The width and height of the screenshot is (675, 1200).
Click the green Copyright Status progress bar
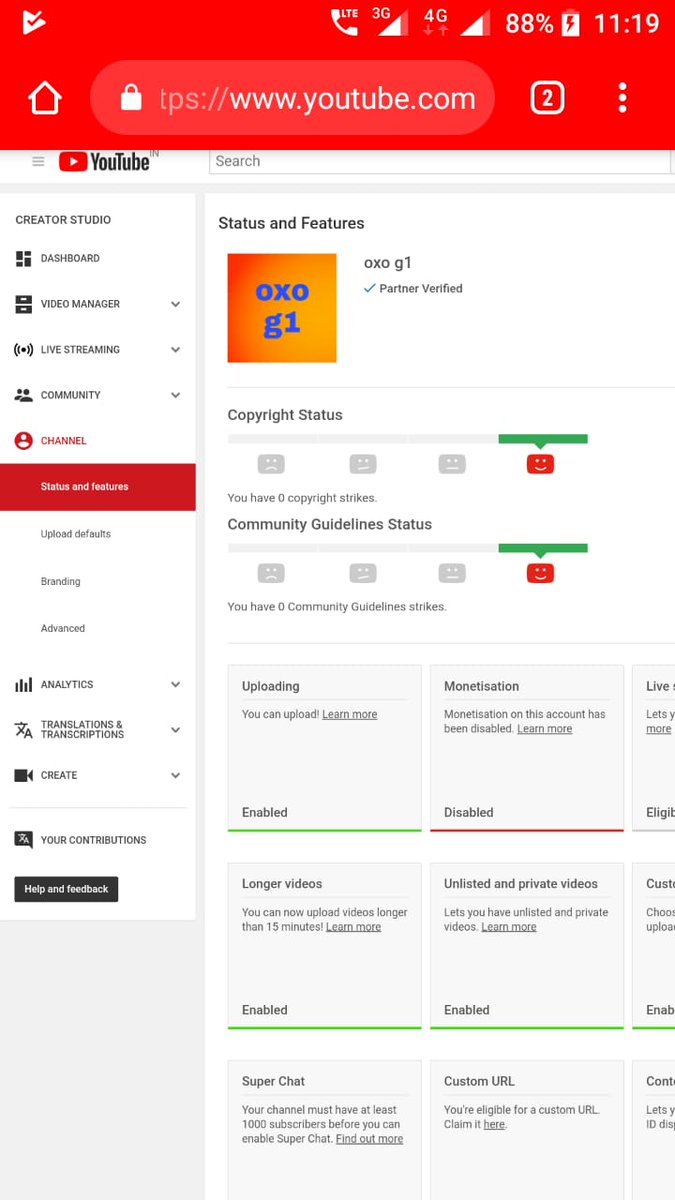(x=543, y=439)
